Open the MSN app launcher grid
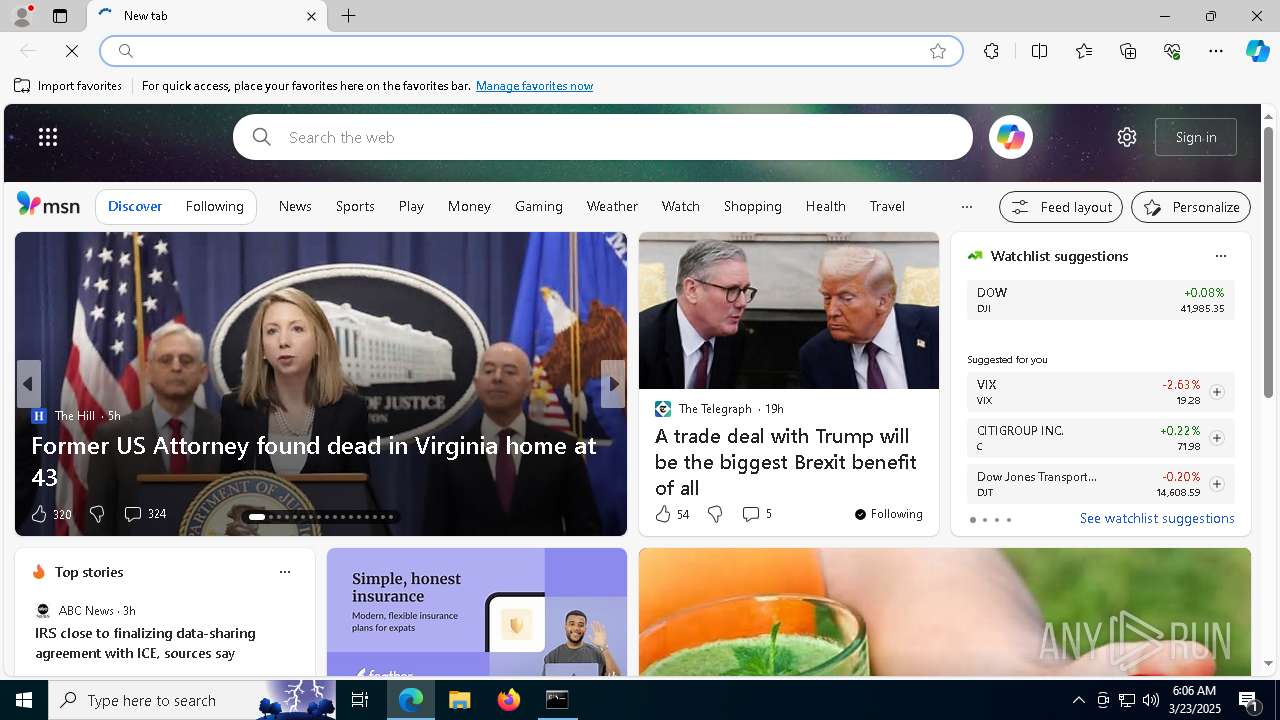The height and width of the screenshot is (720, 1280). (x=48, y=137)
